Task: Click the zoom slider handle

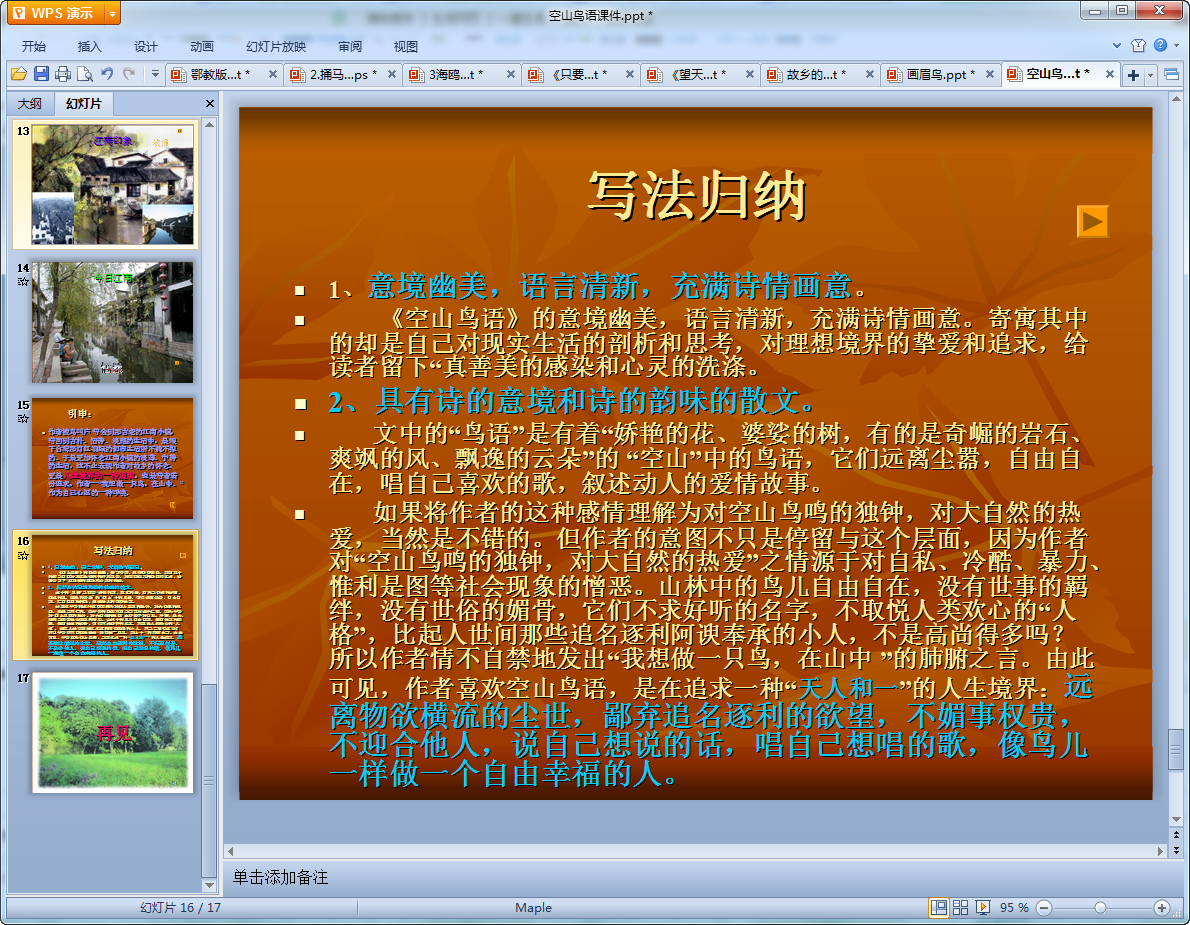Action: pos(1100,908)
